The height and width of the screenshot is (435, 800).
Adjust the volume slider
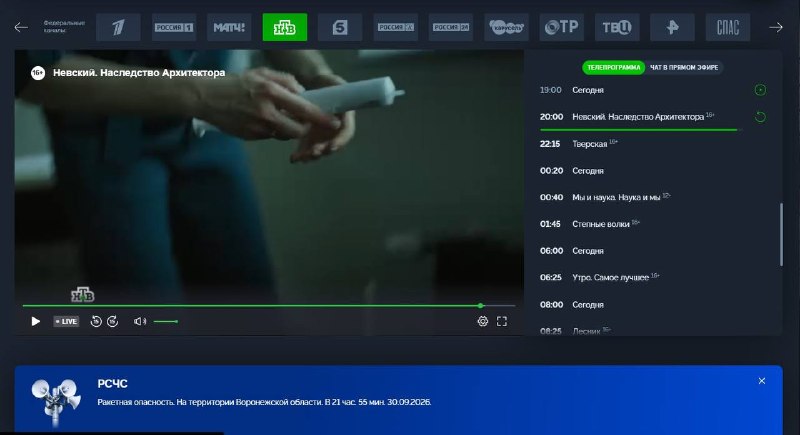tap(166, 321)
